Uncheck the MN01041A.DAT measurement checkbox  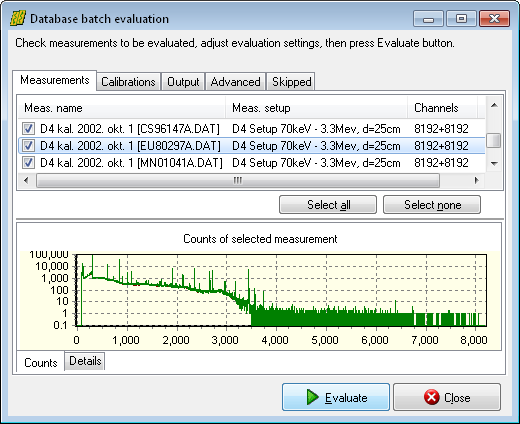28,163
